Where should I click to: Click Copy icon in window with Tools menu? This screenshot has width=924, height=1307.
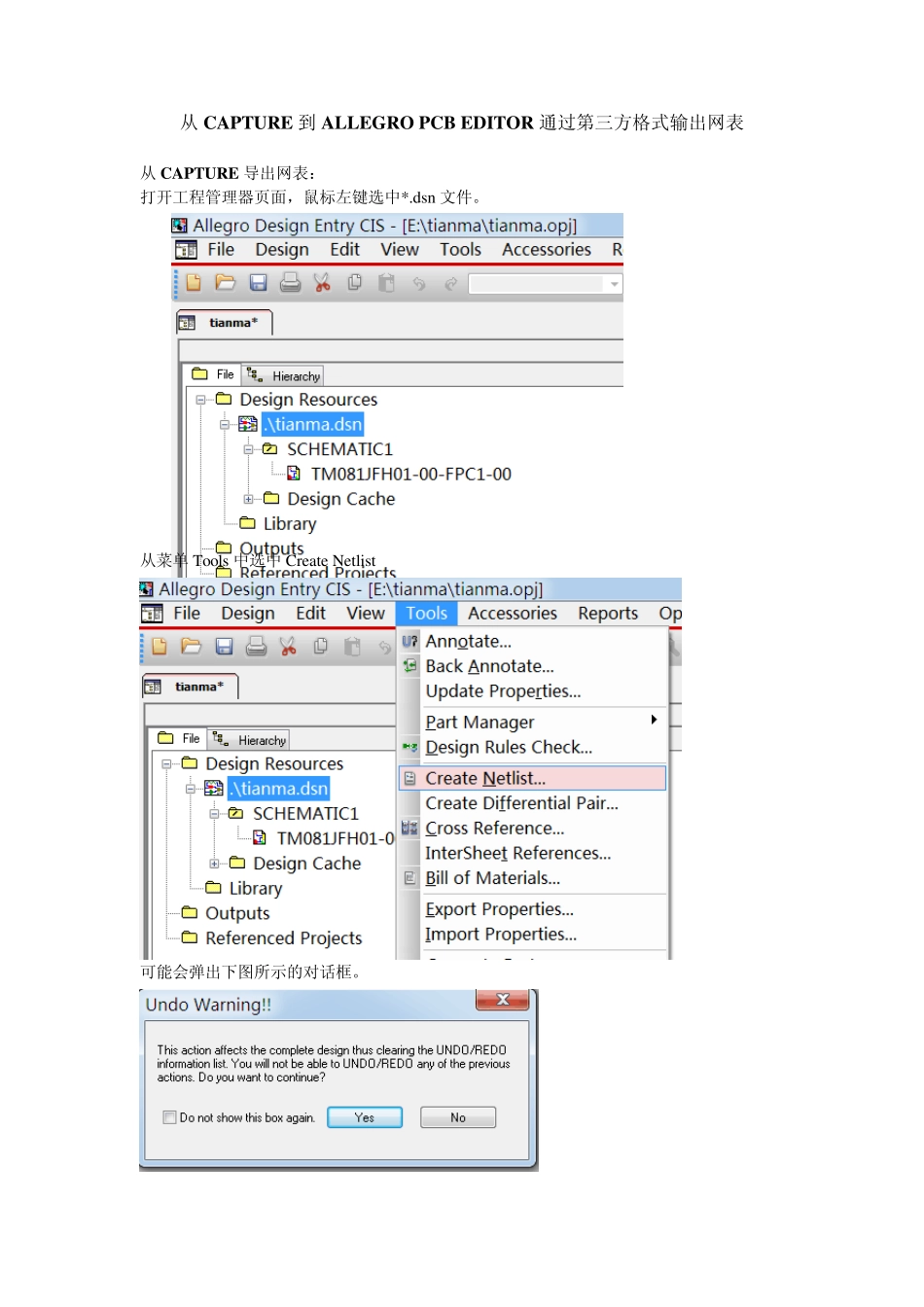tap(321, 647)
